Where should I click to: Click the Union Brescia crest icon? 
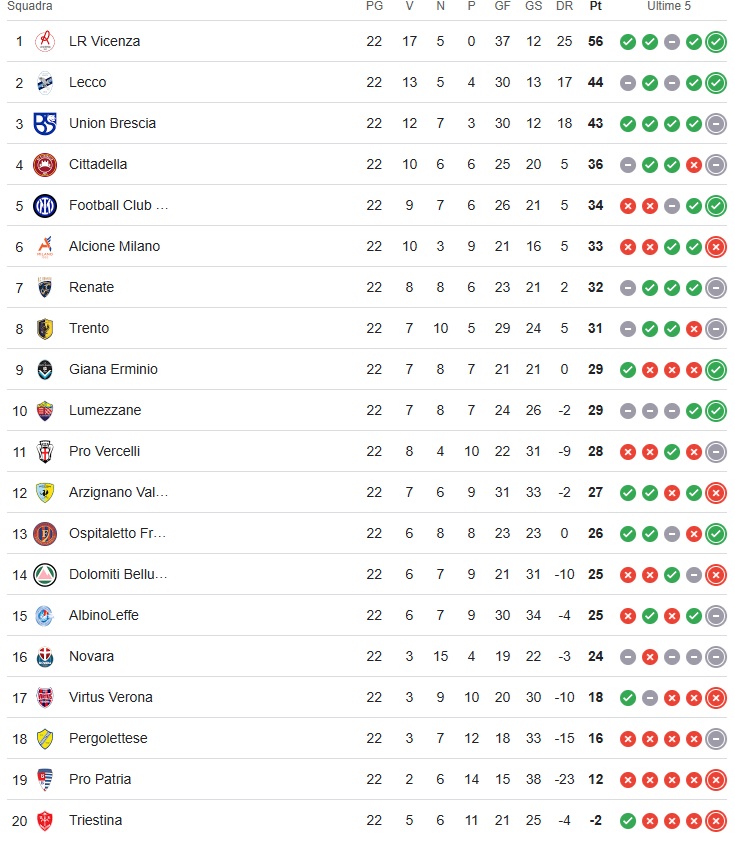coord(45,124)
